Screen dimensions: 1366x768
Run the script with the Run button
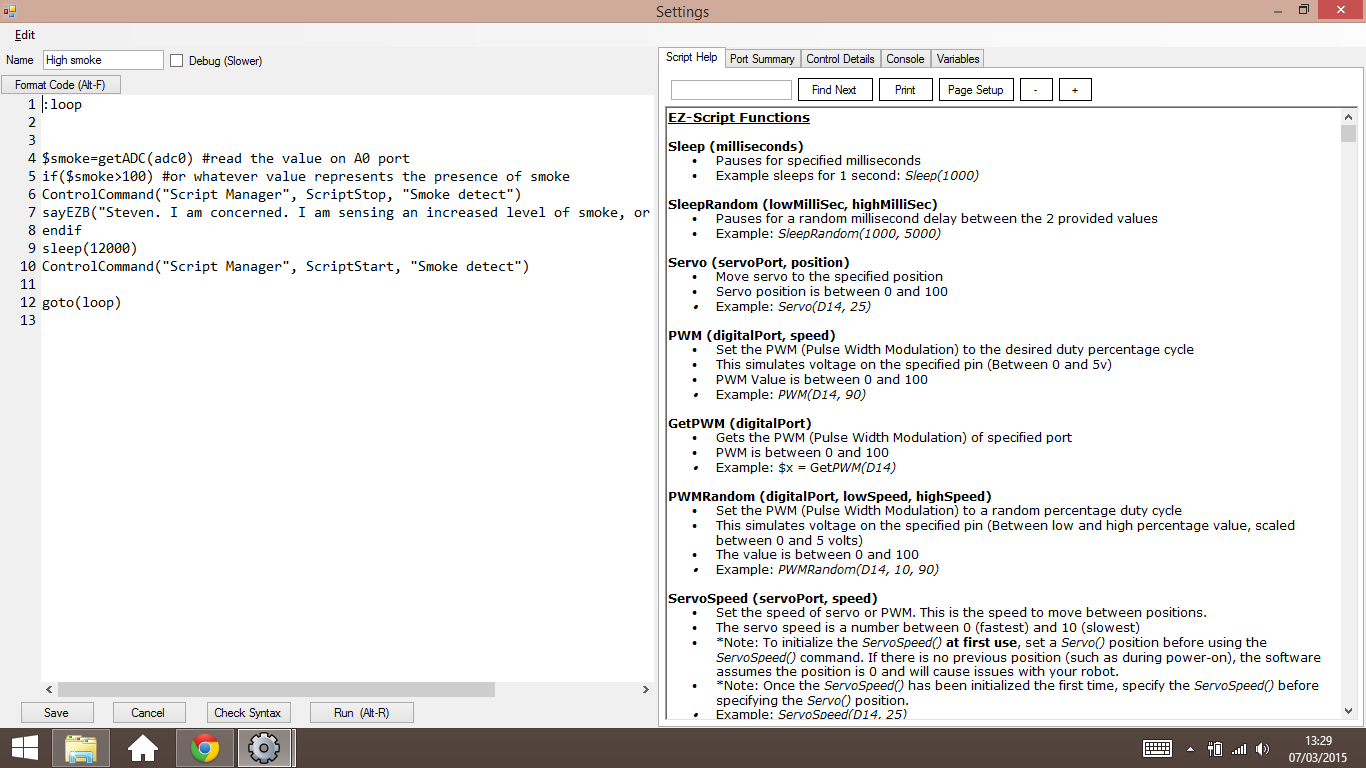[x=361, y=712]
